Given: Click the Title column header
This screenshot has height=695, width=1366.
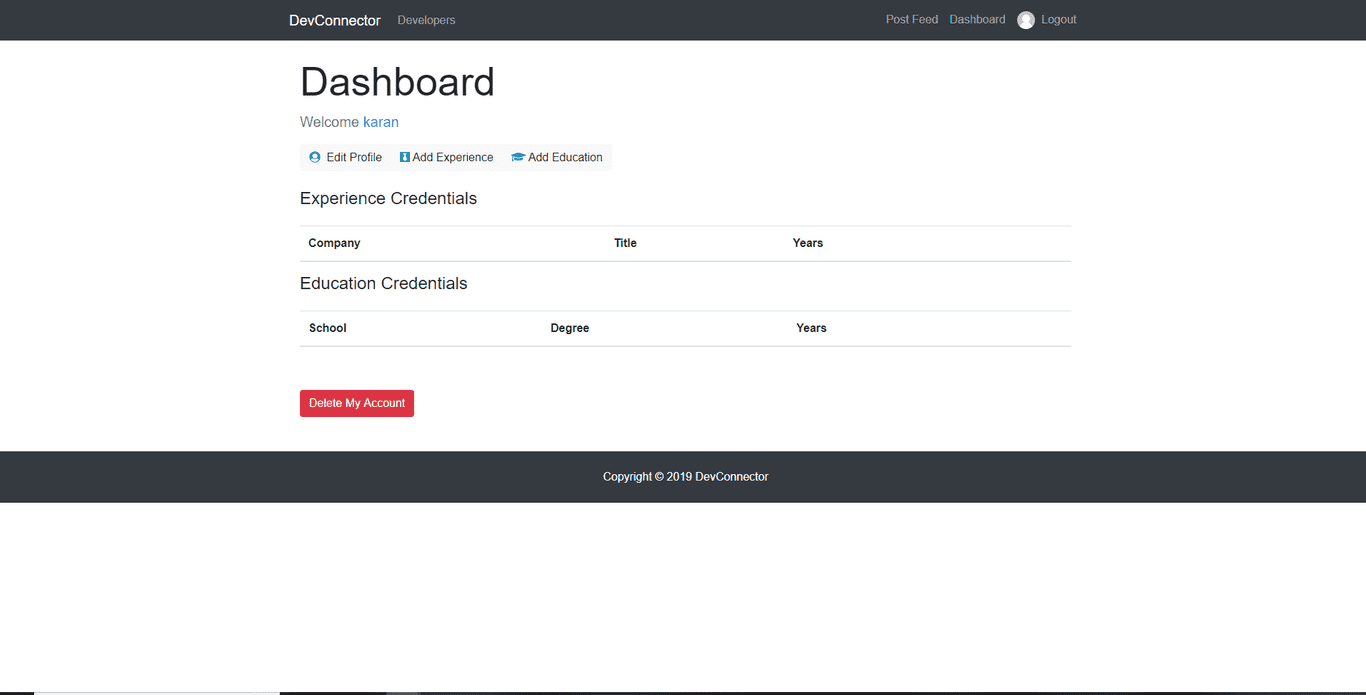Looking at the screenshot, I should pos(625,243).
